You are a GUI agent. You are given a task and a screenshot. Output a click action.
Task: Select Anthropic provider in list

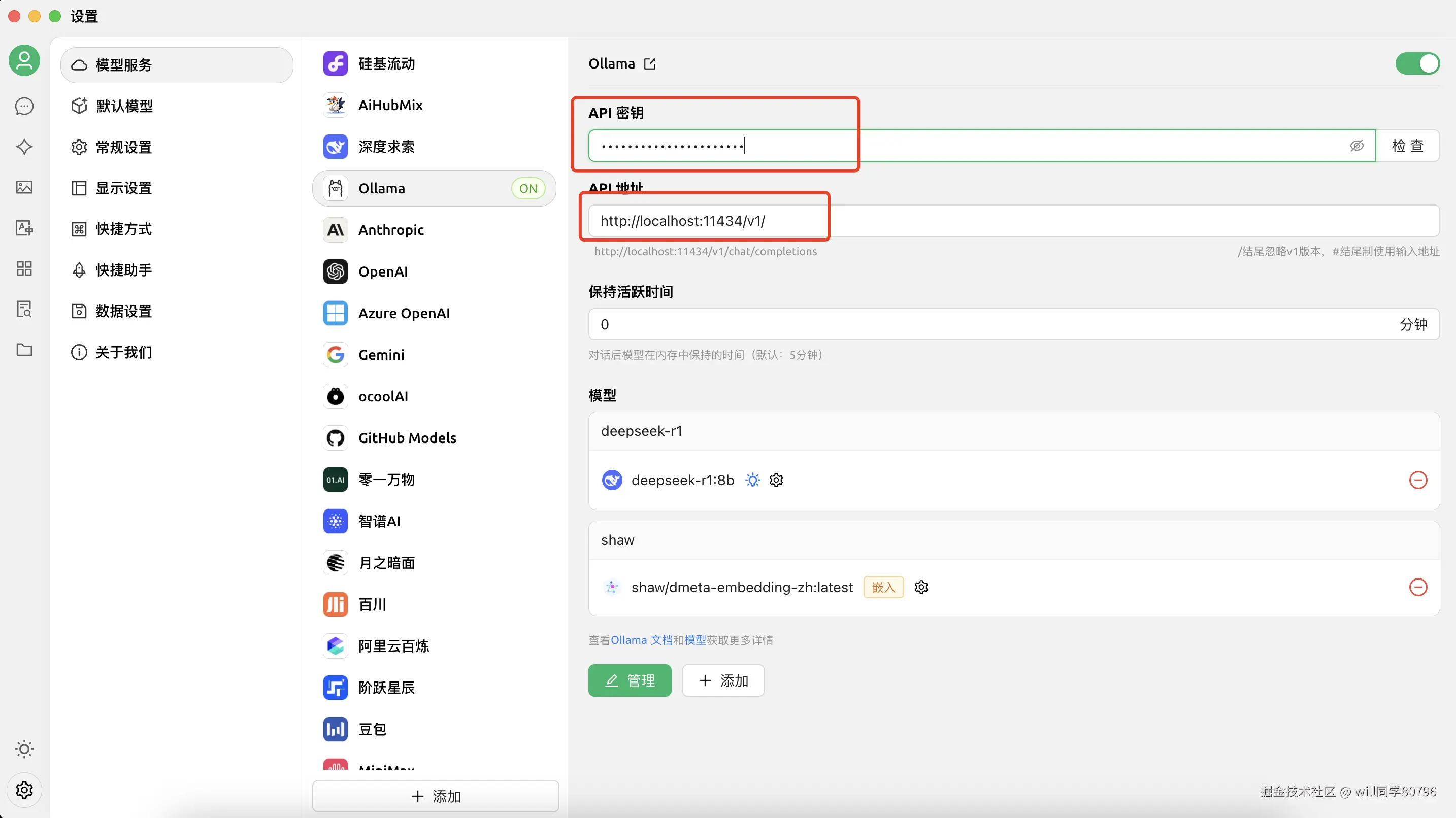point(391,230)
